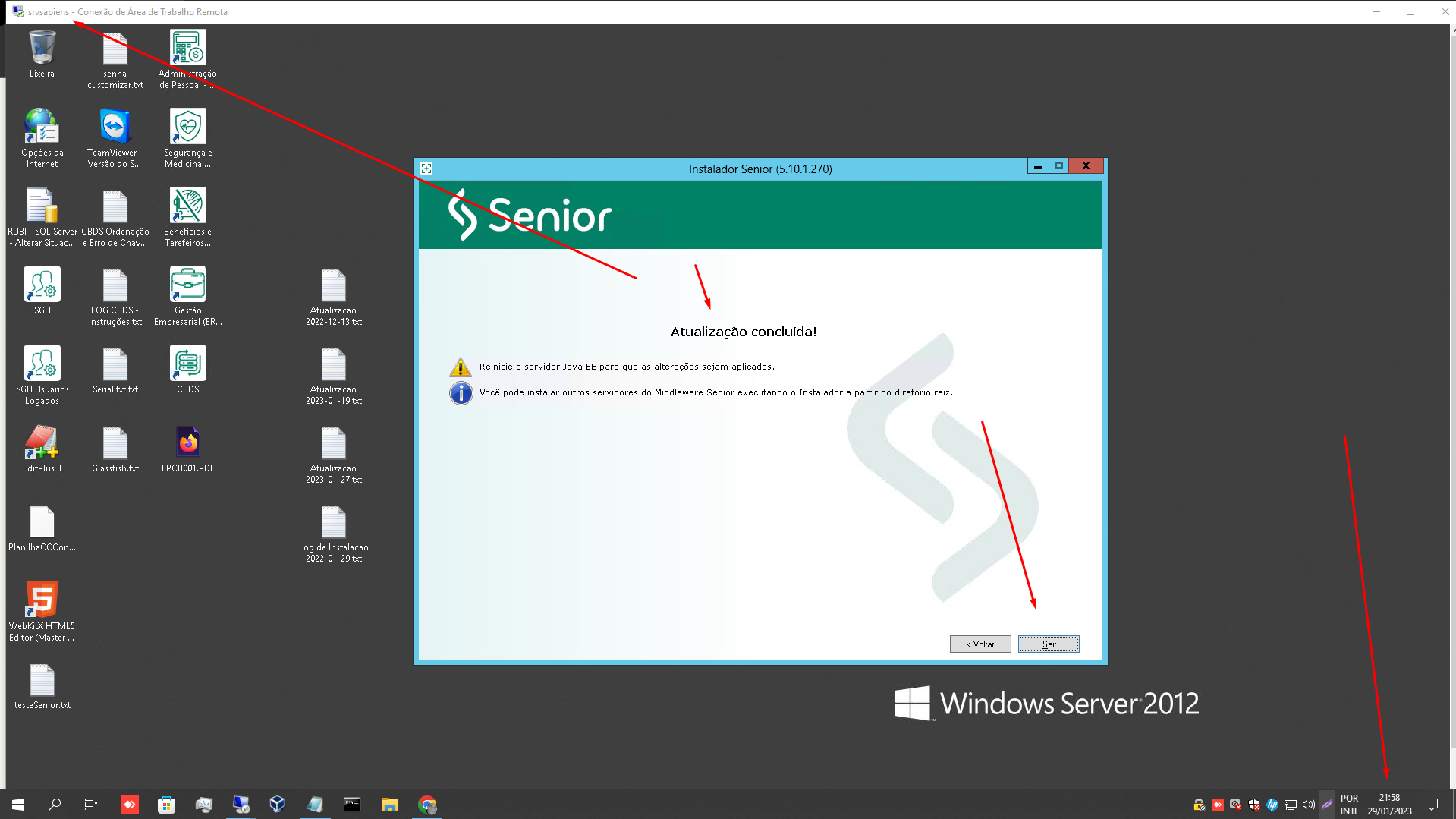Select SGU Usuários Logados shortcut
The height and width of the screenshot is (819, 1456).
pyautogui.click(x=42, y=376)
